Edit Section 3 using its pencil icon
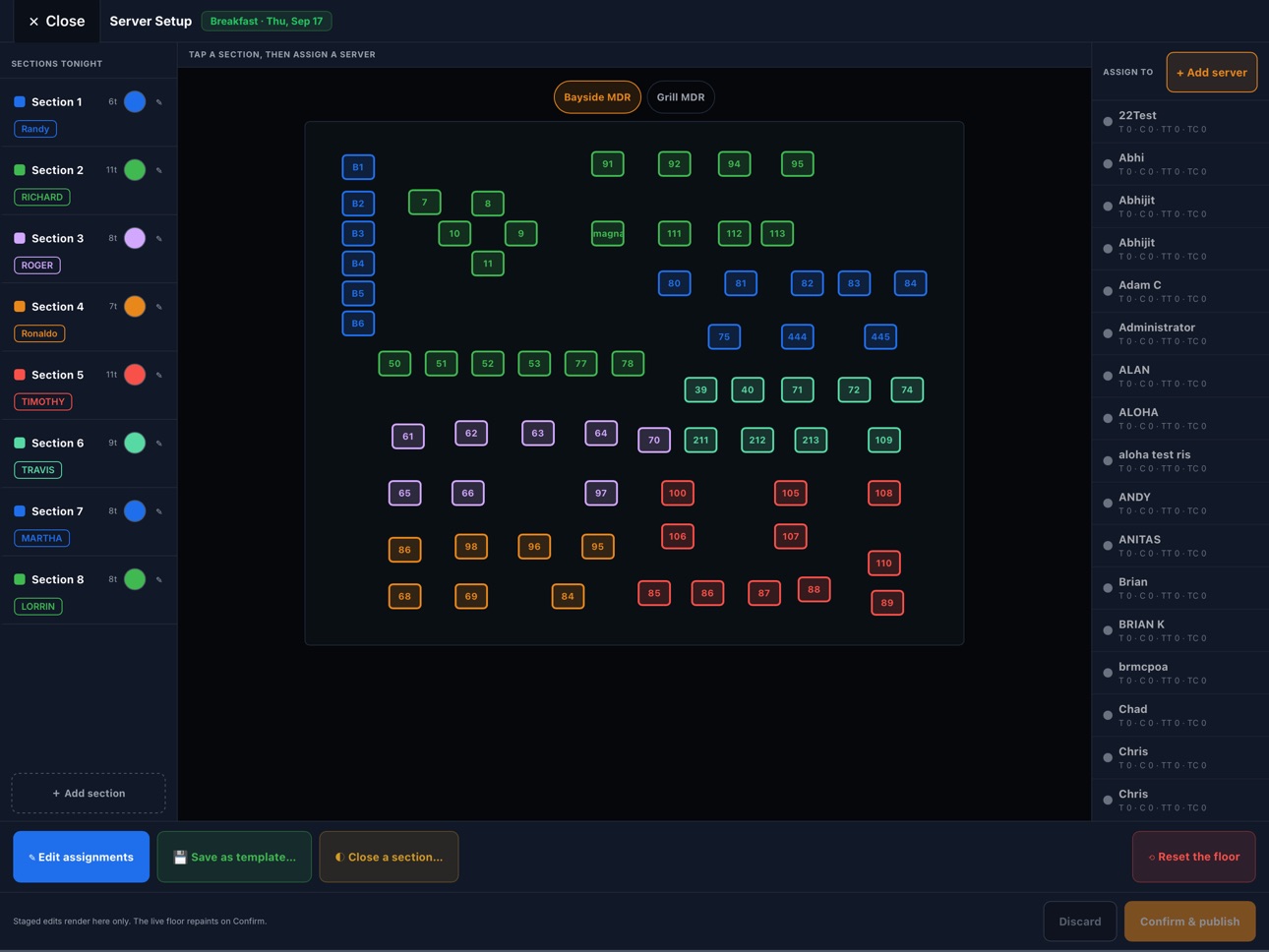 tap(159, 238)
